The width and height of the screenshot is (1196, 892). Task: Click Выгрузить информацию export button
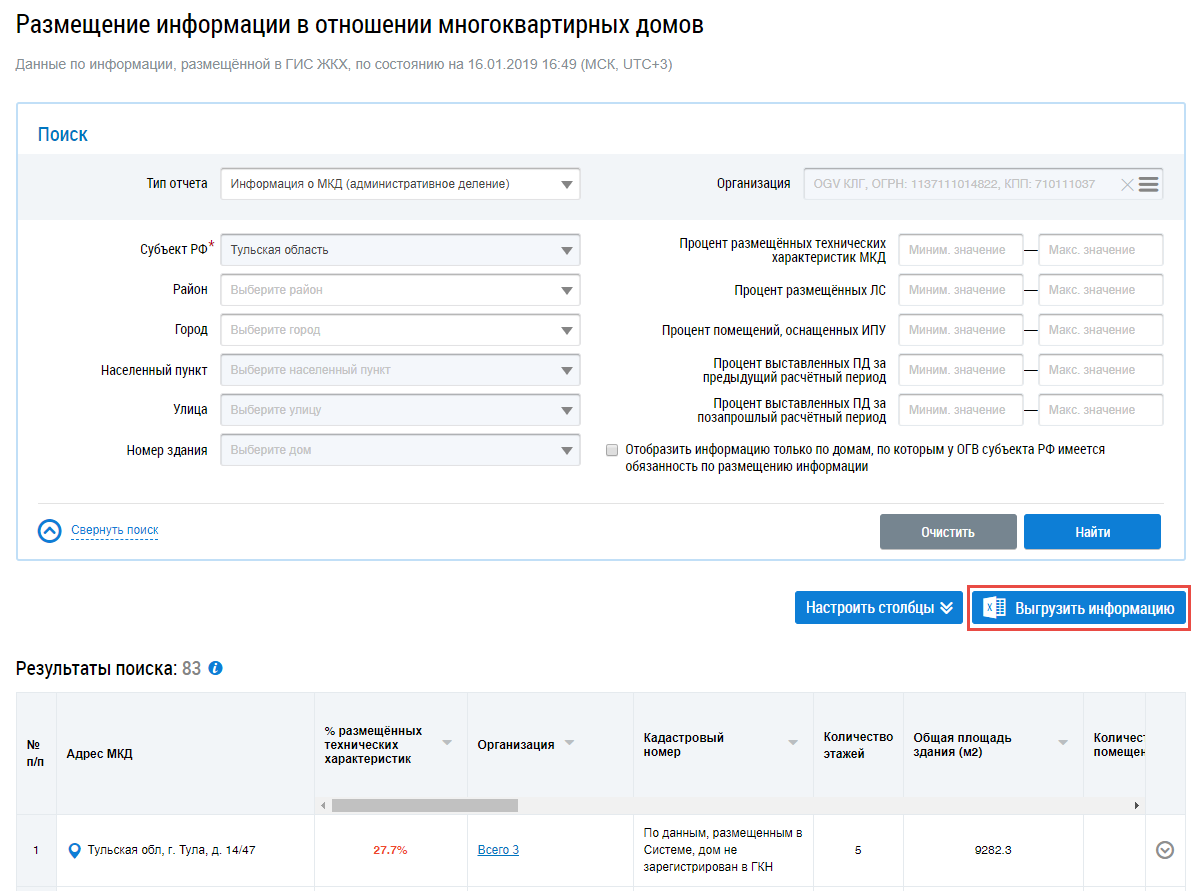(x=1079, y=608)
